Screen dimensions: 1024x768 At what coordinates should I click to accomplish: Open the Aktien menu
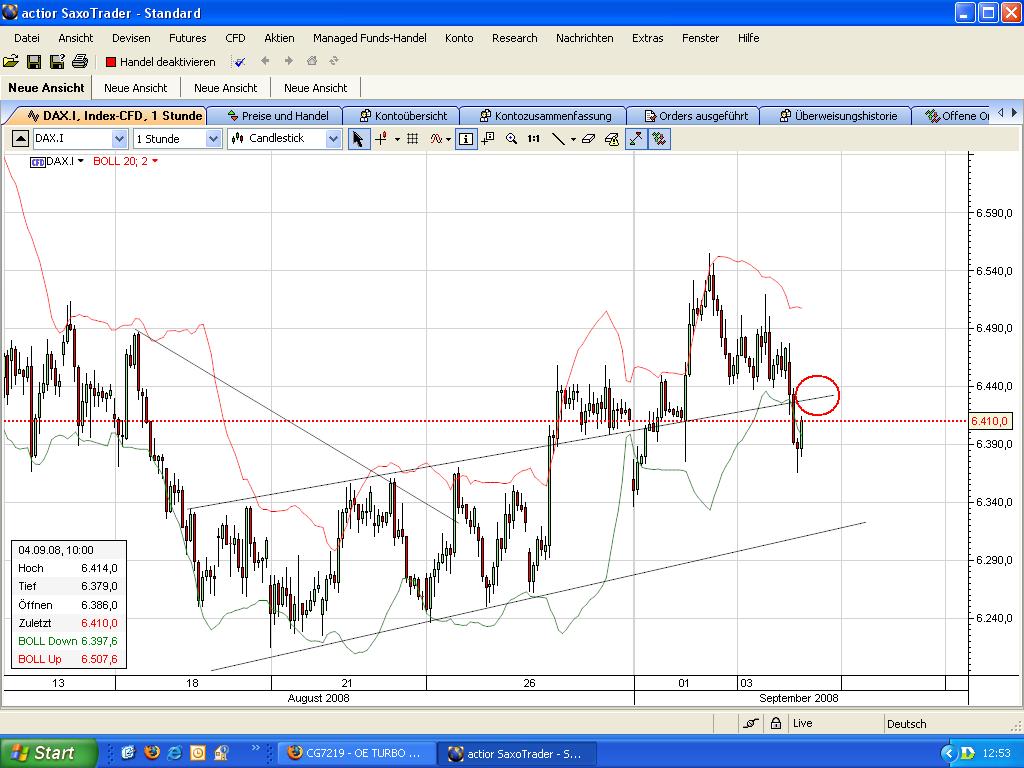(x=279, y=38)
